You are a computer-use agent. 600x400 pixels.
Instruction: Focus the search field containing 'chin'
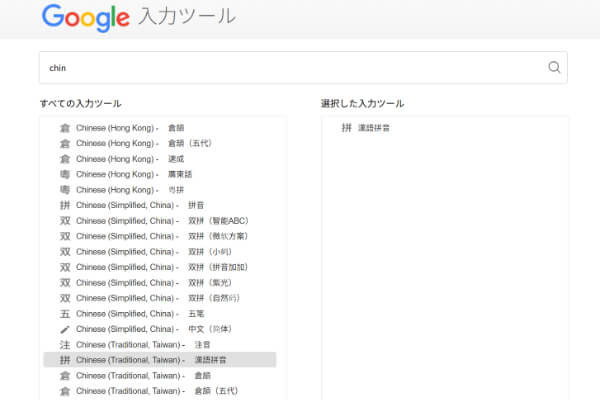click(x=290, y=68)
